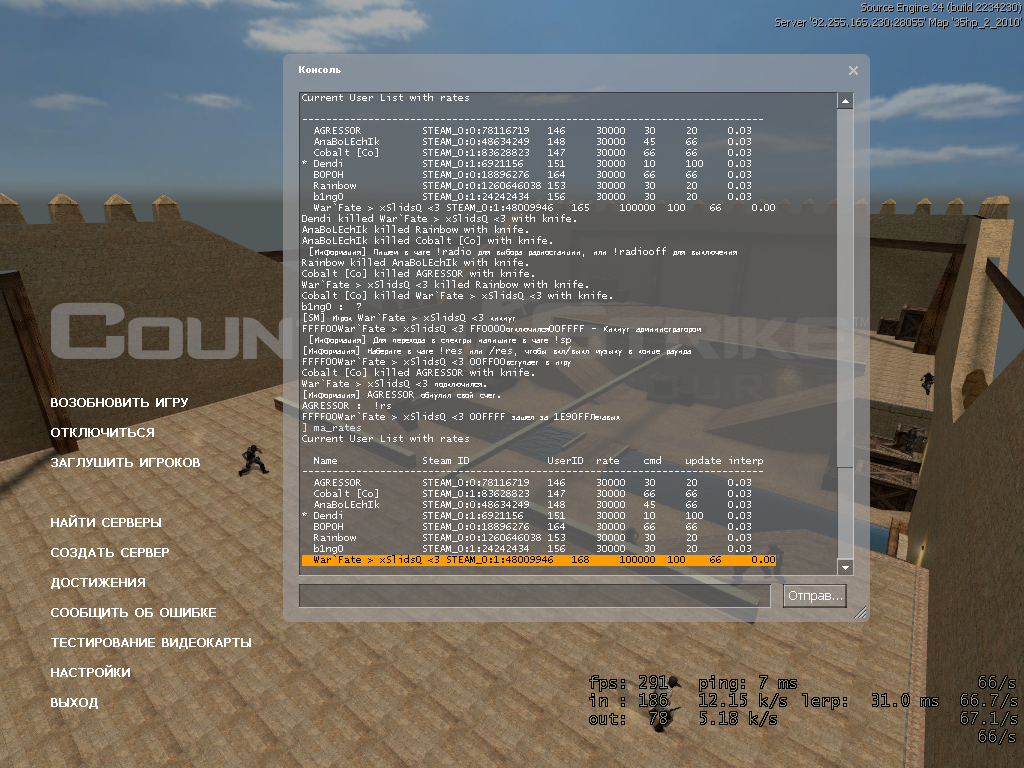1024x768 pixels.
Task: Click 'War`Fate > xSlidsQ <3 killed Rainbow with knife.' line
Action: tap(445, 285)
